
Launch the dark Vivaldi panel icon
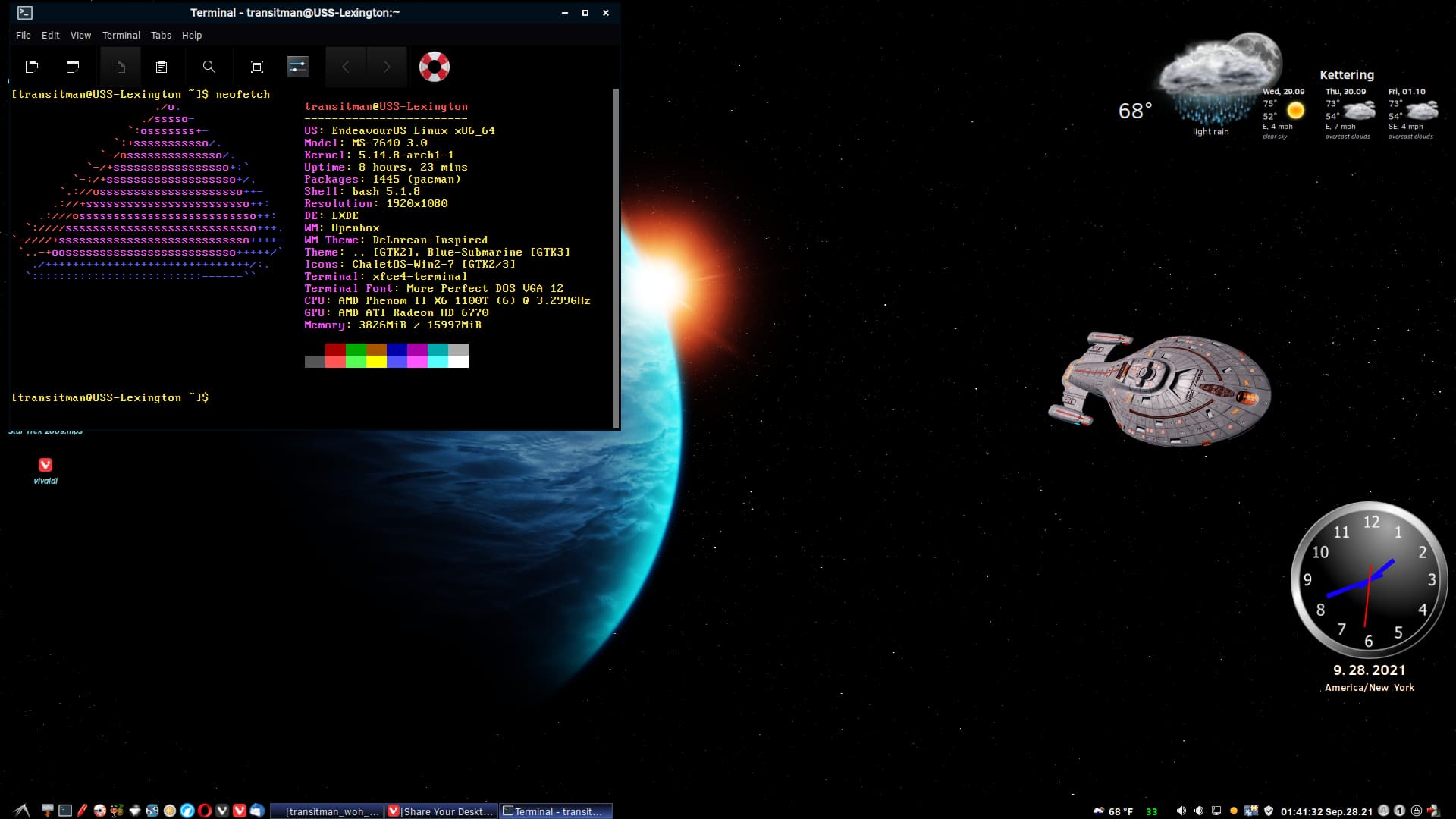click(x=222, y=811)
